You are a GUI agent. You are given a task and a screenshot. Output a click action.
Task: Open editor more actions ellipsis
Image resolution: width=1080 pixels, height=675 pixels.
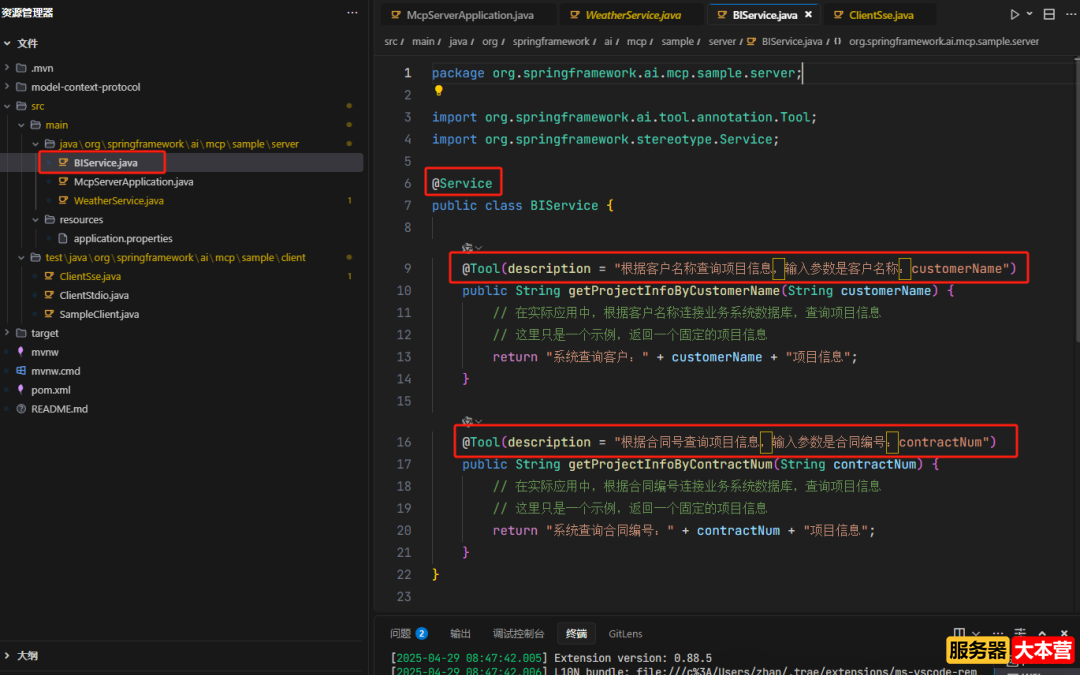tap(1071, 14)
